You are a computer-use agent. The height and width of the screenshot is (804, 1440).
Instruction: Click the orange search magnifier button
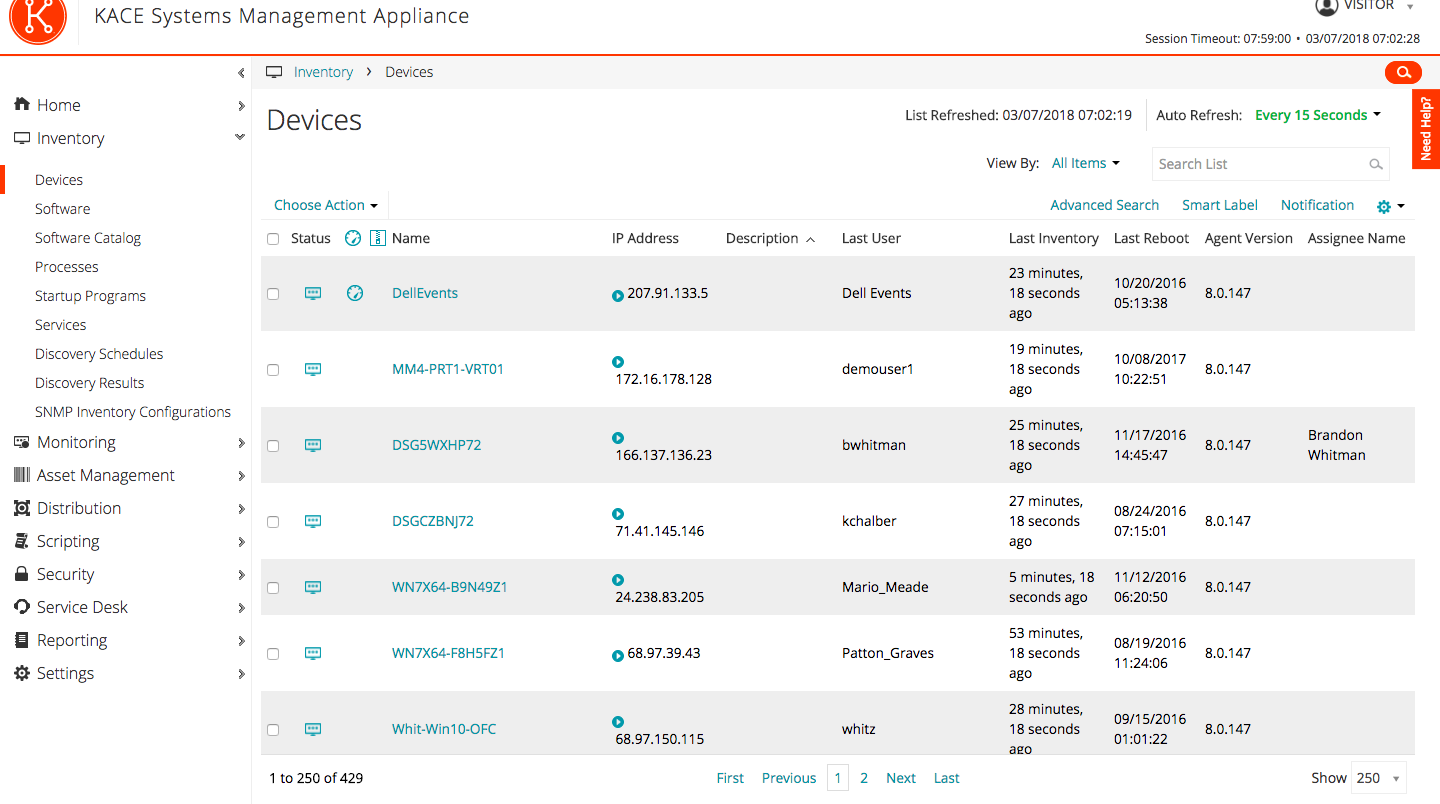1403,72
